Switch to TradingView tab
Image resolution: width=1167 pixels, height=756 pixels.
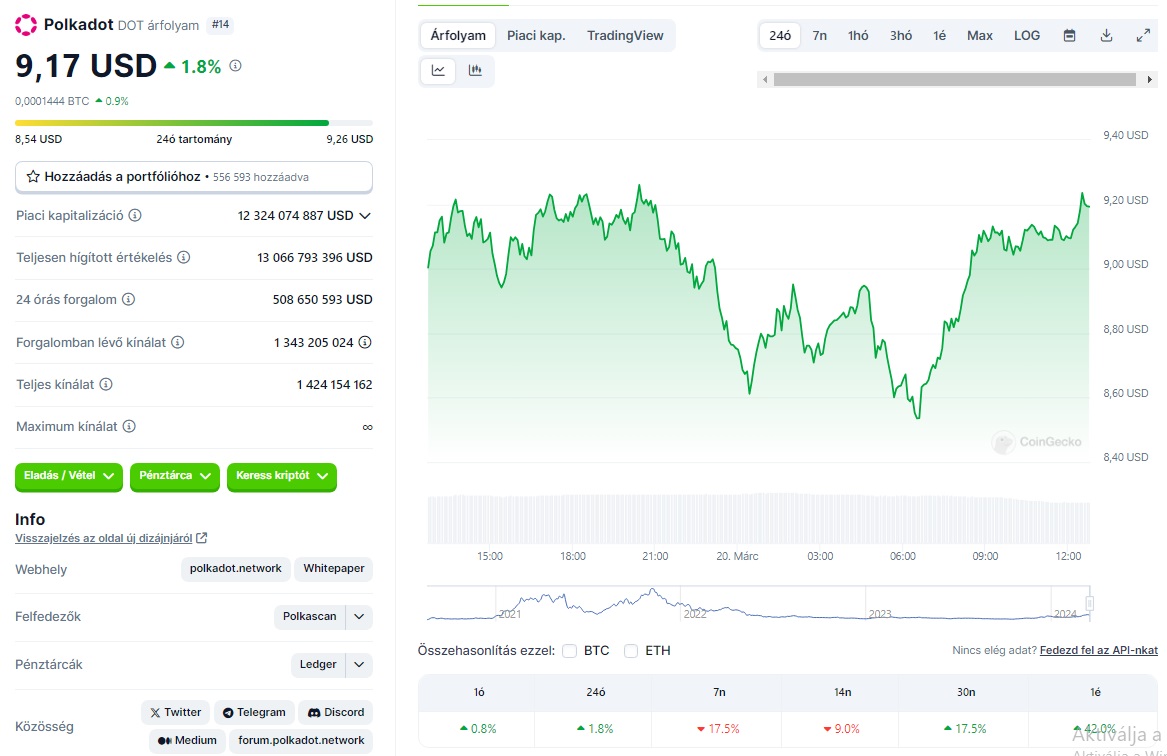pos(625,36)
